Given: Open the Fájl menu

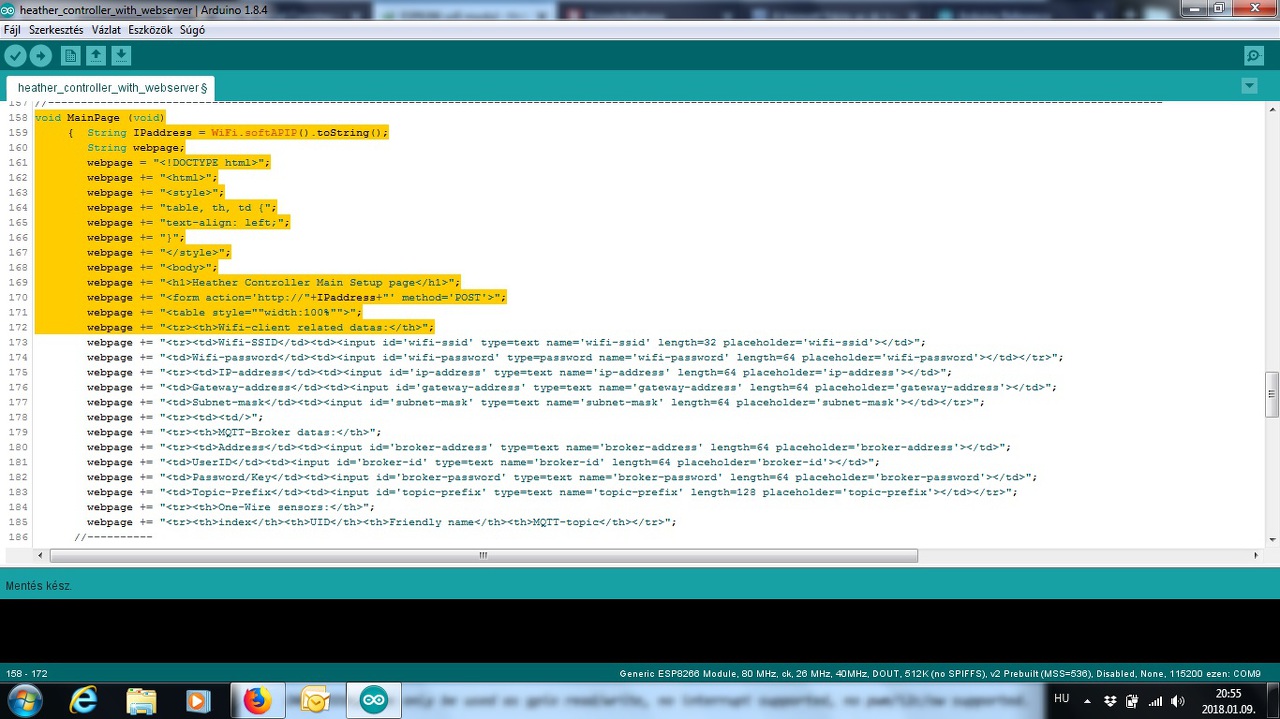Looking at the screenshot, I should (12, 30).
